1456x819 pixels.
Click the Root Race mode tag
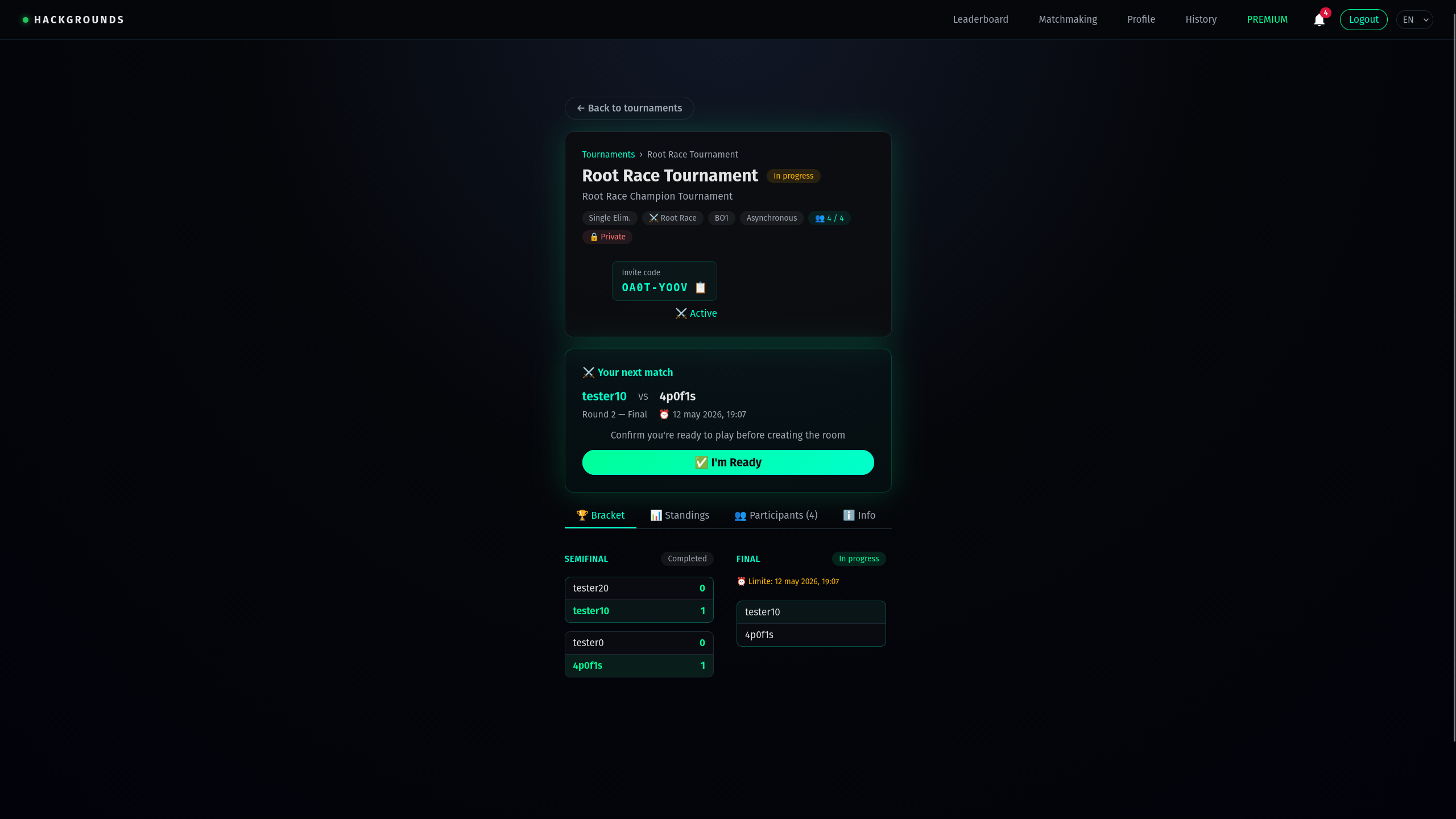tap(673, 218)
